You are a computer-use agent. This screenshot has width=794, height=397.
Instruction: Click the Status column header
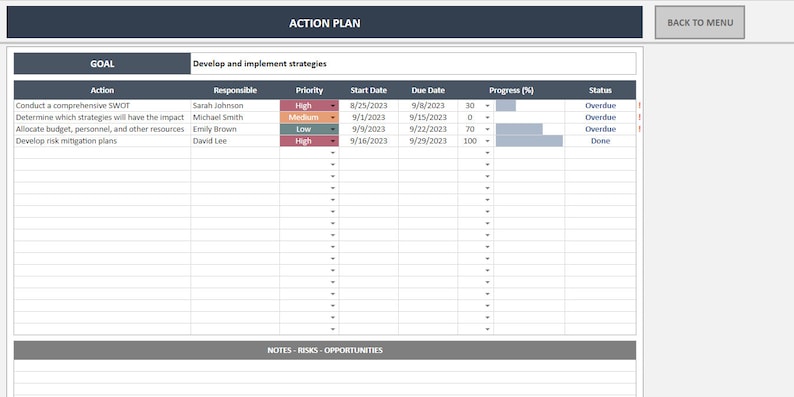600,90
